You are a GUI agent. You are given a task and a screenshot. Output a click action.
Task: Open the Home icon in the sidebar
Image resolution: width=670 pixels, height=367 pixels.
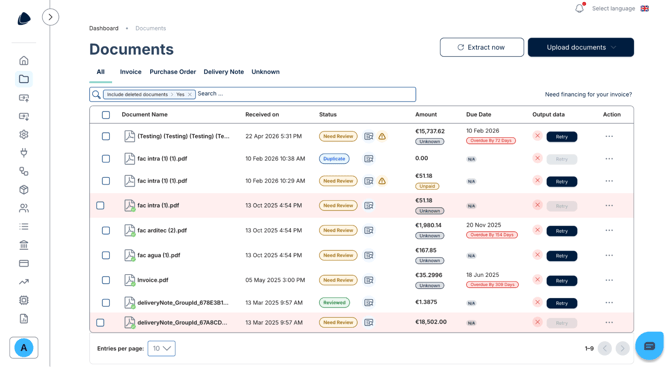click(x=24, y=60)
